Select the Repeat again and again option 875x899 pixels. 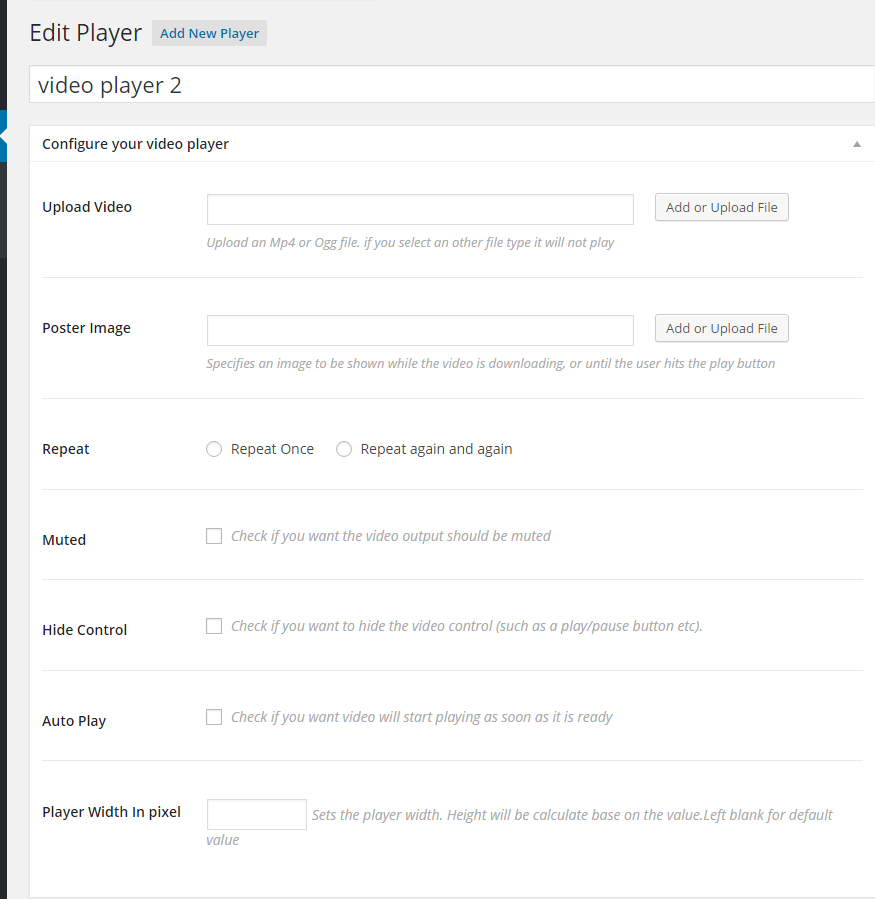(x=344, y=450)
